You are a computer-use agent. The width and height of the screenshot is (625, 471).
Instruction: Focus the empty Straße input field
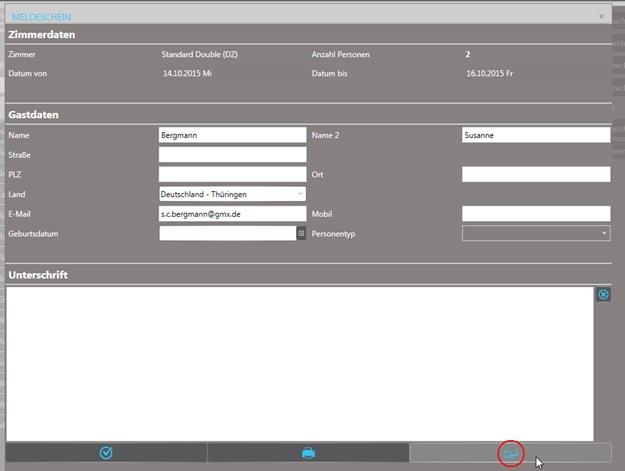[x=232, y=155]
